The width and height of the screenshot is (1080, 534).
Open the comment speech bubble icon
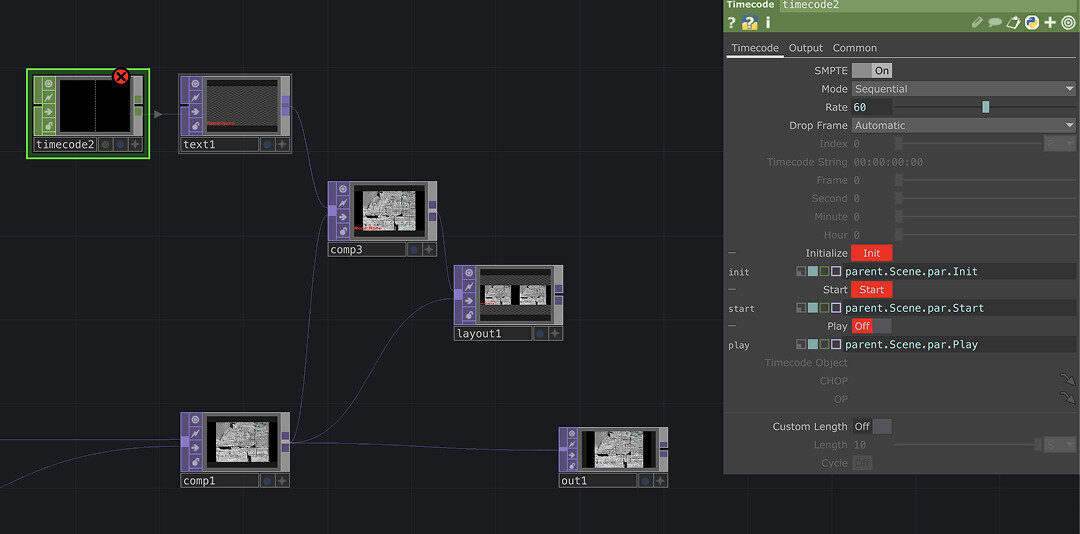(x=995, y=23)
